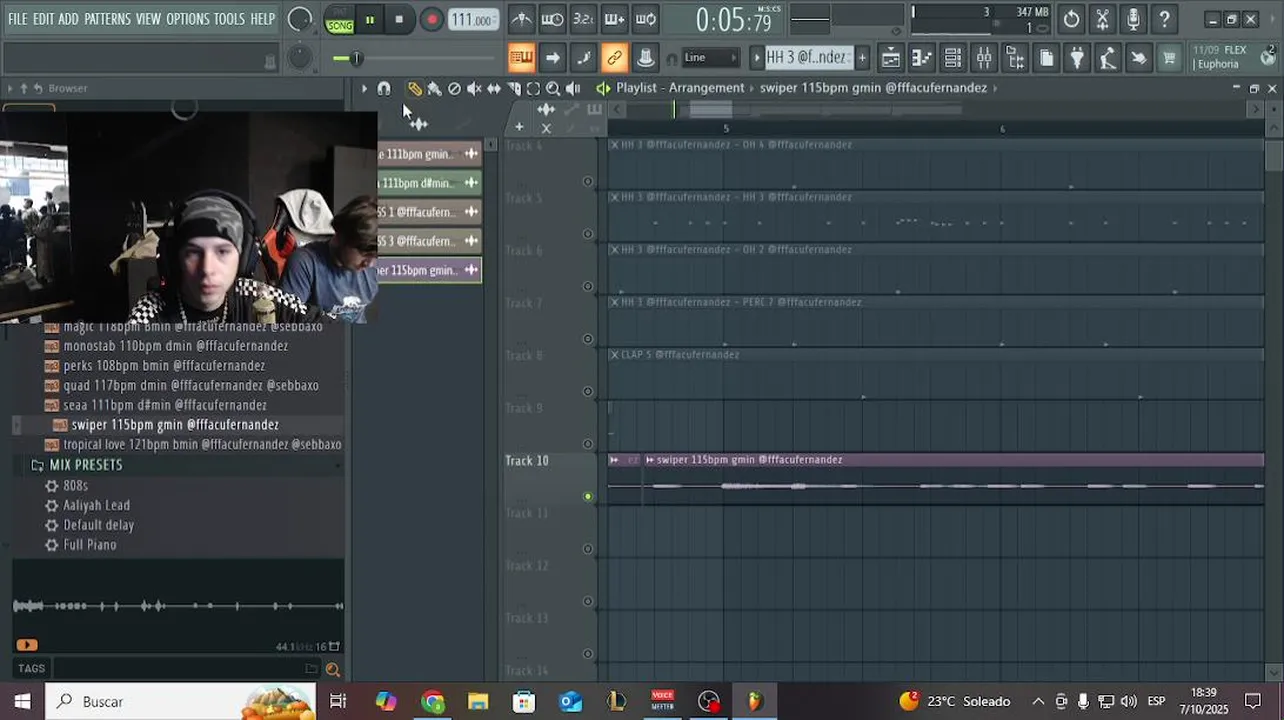Open the Channel rack view icon
The height and width of the screenshot is (720, 1284).
(x=953, y=58)
